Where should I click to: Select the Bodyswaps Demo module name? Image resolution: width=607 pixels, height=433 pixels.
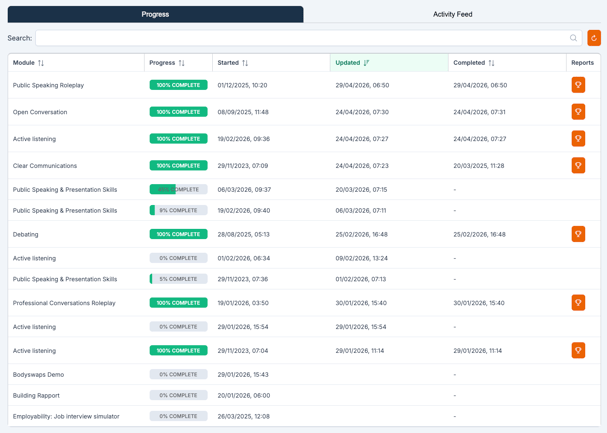tap(38, 375)
